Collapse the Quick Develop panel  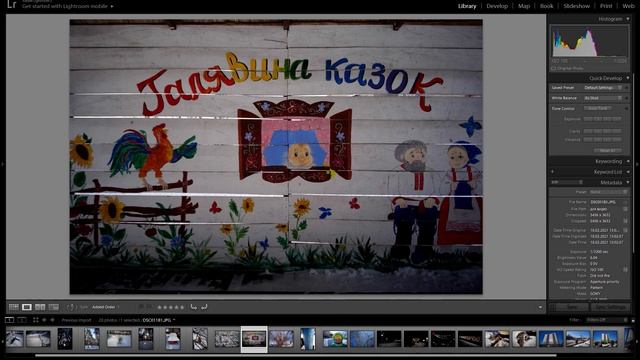[628, 78]
